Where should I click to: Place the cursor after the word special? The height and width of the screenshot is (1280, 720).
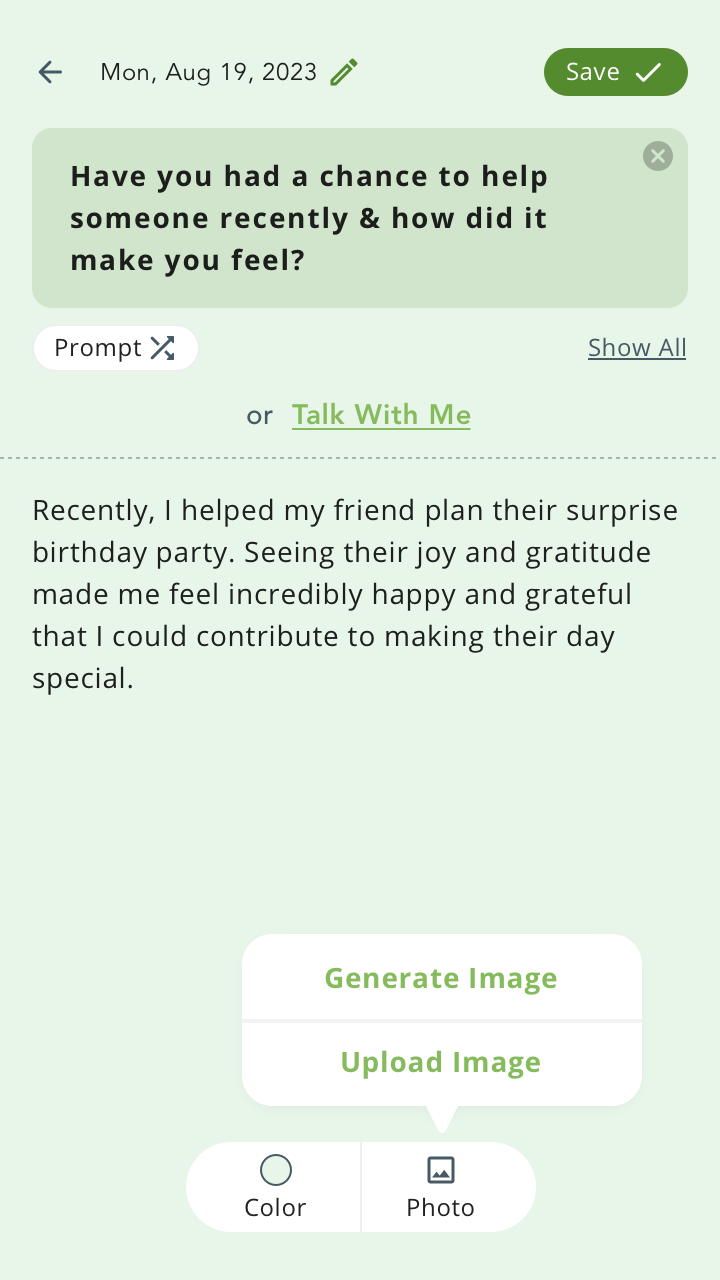(x=136, y=680)
